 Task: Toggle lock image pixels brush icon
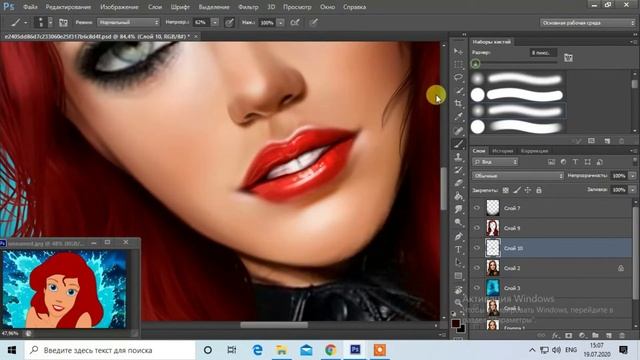point(517,190)
